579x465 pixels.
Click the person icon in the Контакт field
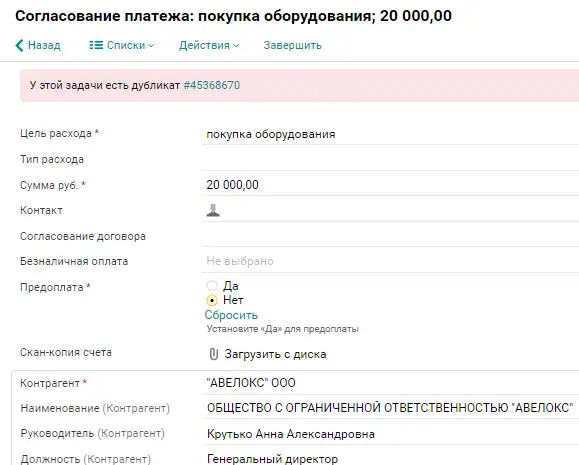click(213, 210)
